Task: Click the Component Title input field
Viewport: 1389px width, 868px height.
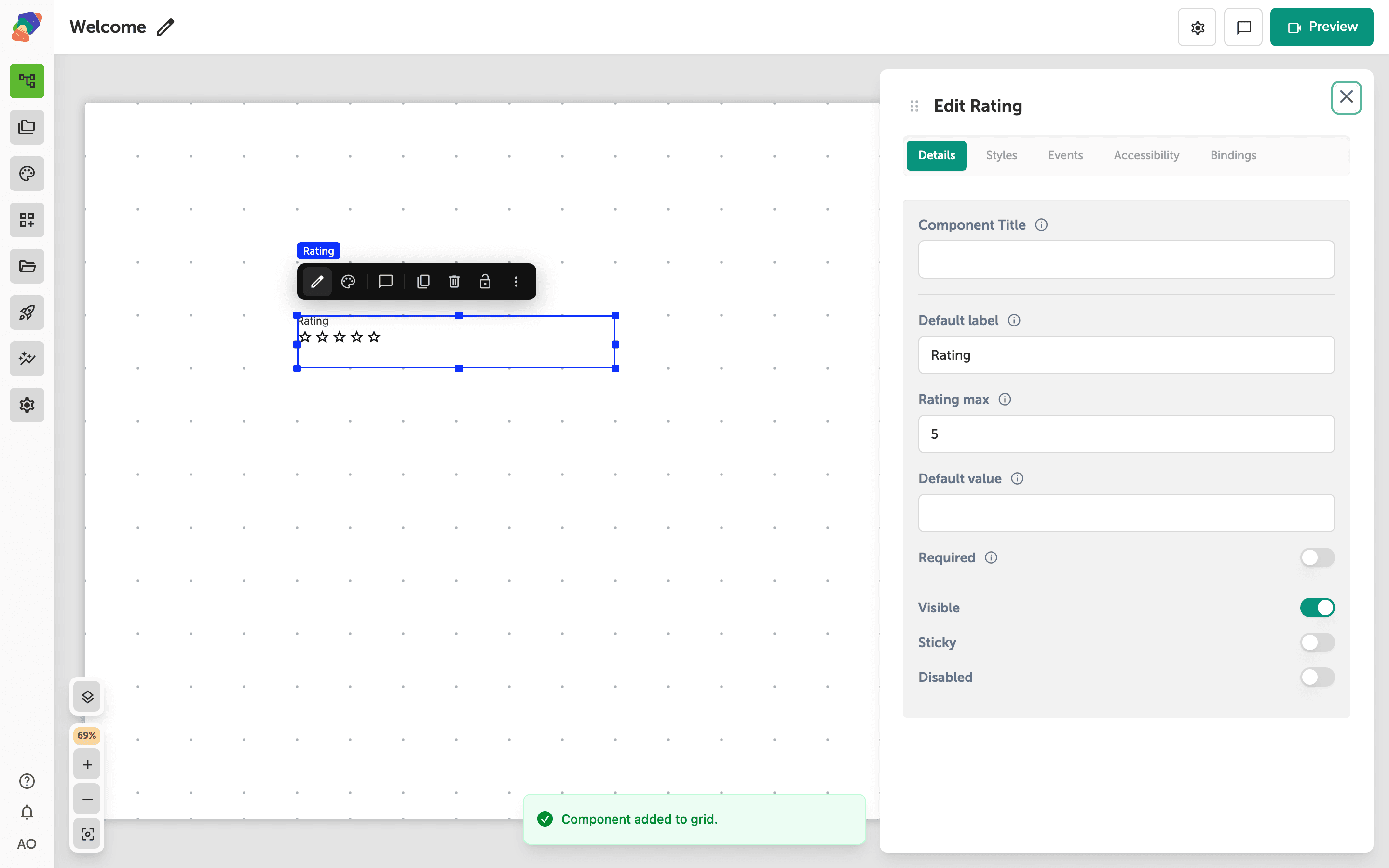Action: tap(1126, 259)
